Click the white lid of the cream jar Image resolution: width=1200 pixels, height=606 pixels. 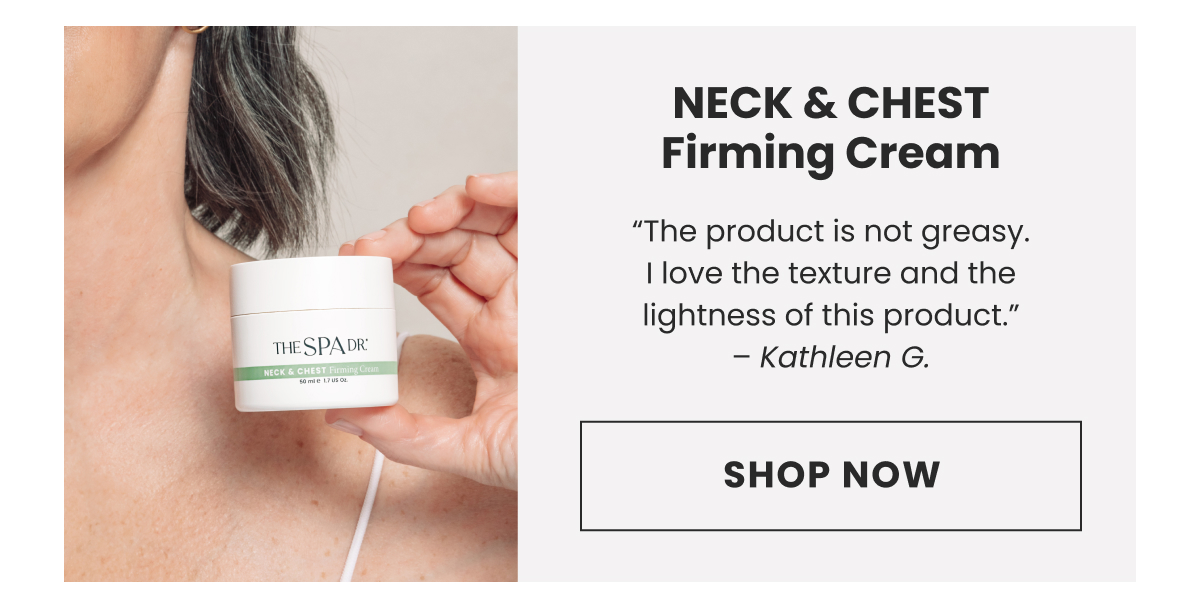click(x=312, y=286)
